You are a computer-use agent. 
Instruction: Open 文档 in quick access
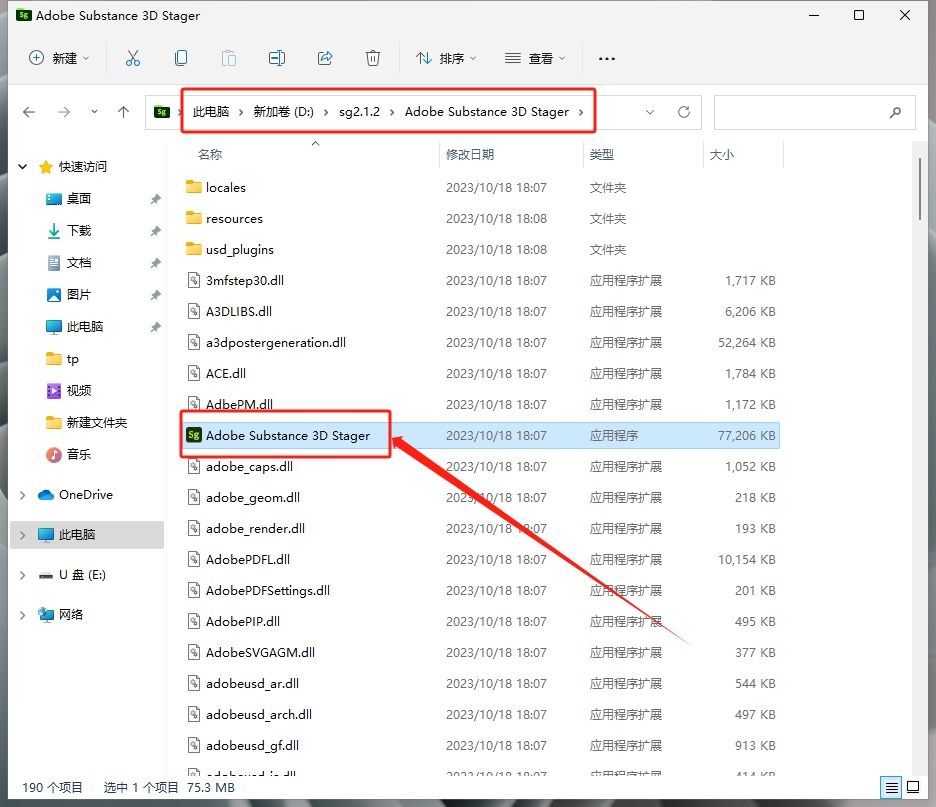(x=78, y=263)
